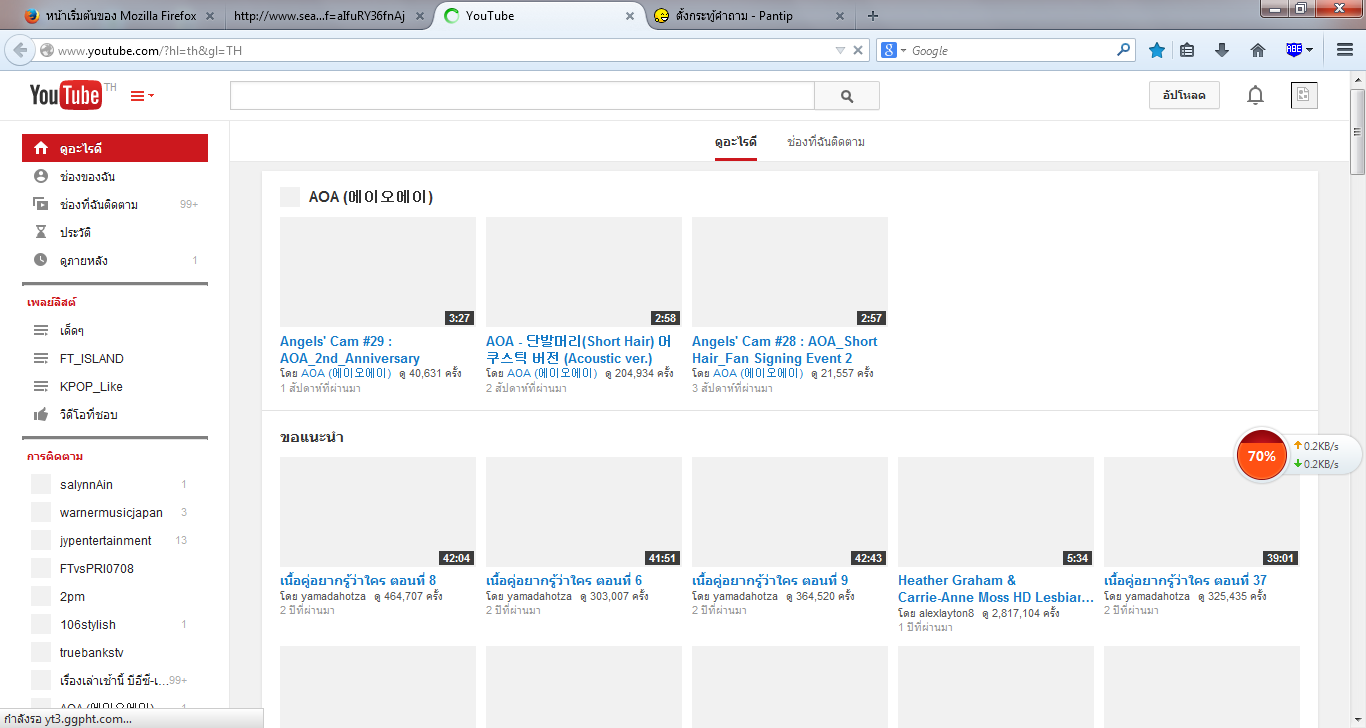Open the Firefox downloads arrow
1366x728 pixels.
[x=1222, y=50]
